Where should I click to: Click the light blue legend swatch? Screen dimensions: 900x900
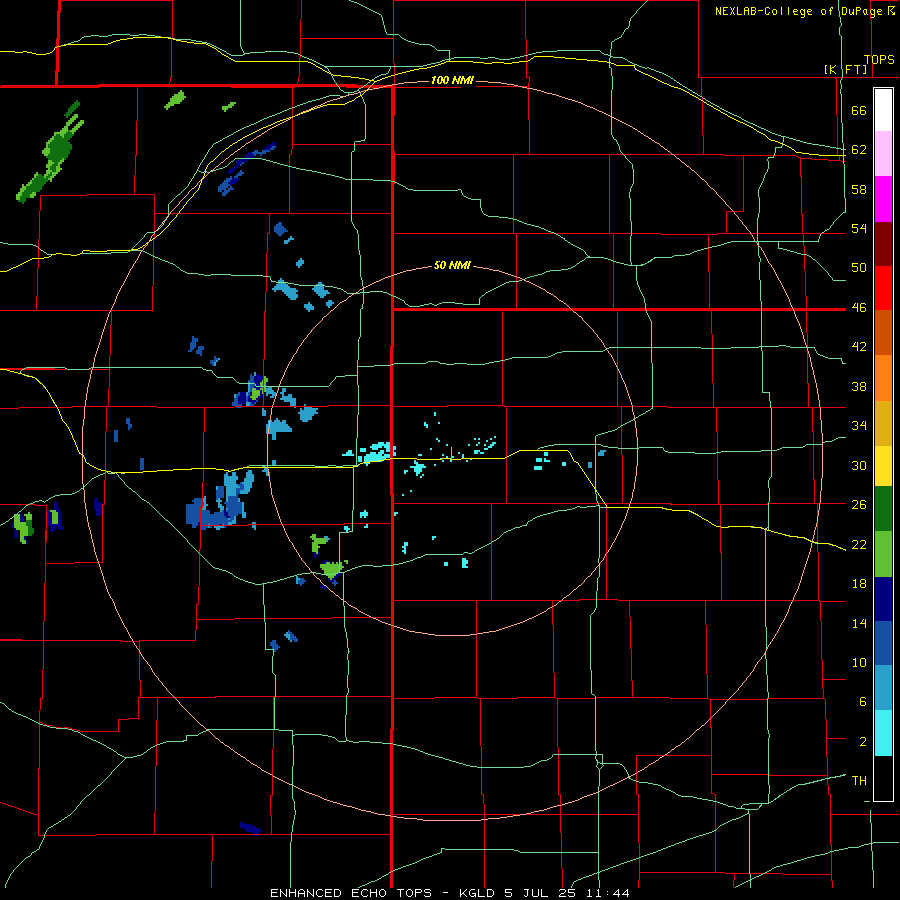pyautogui.click(x=883, y=688)
